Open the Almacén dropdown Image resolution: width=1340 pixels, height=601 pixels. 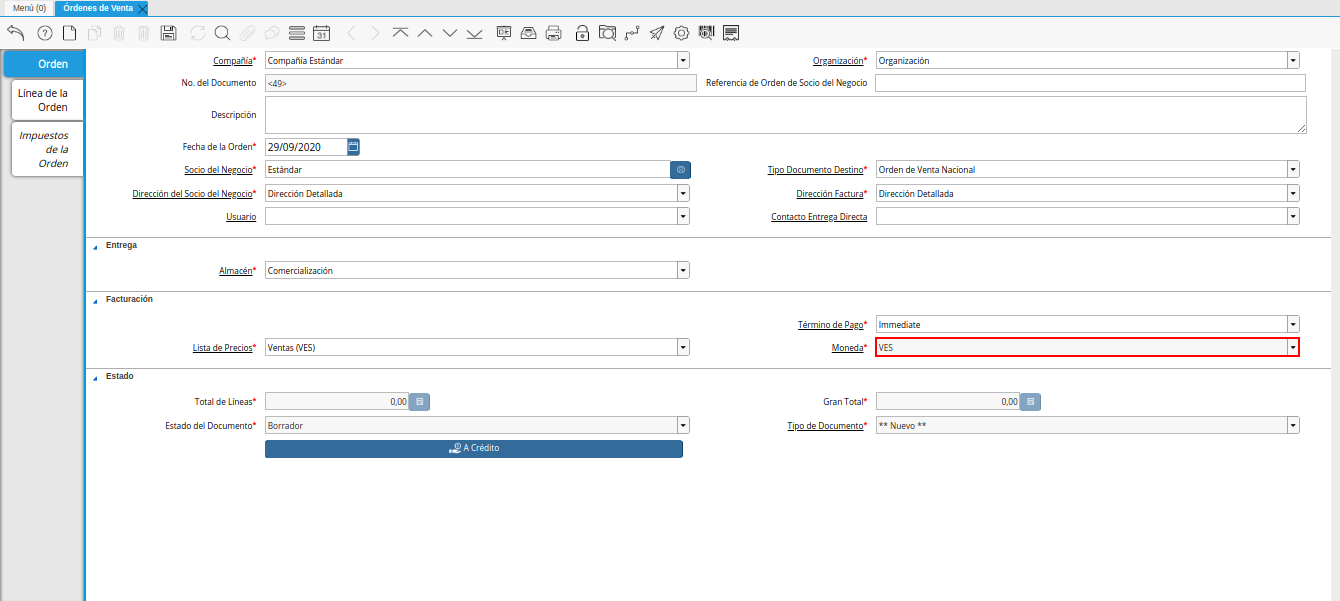[x=683, y=270]
